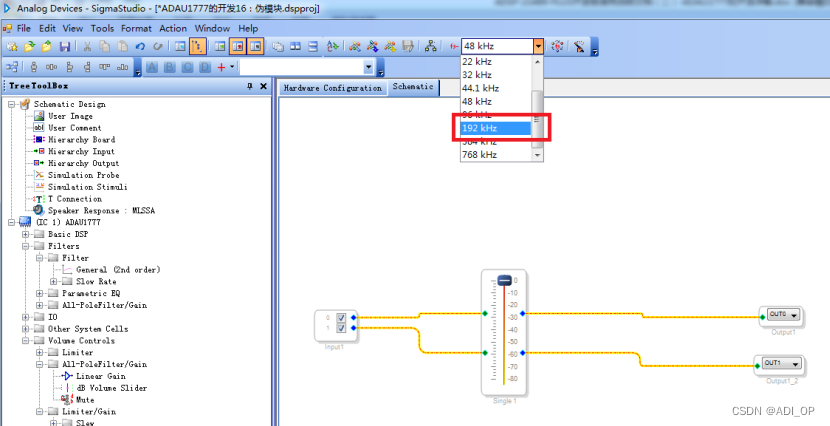Image resolution: width=830 pixels, height=426 pixels.
Task: Open the File menu
Action: tap(24, 29)
